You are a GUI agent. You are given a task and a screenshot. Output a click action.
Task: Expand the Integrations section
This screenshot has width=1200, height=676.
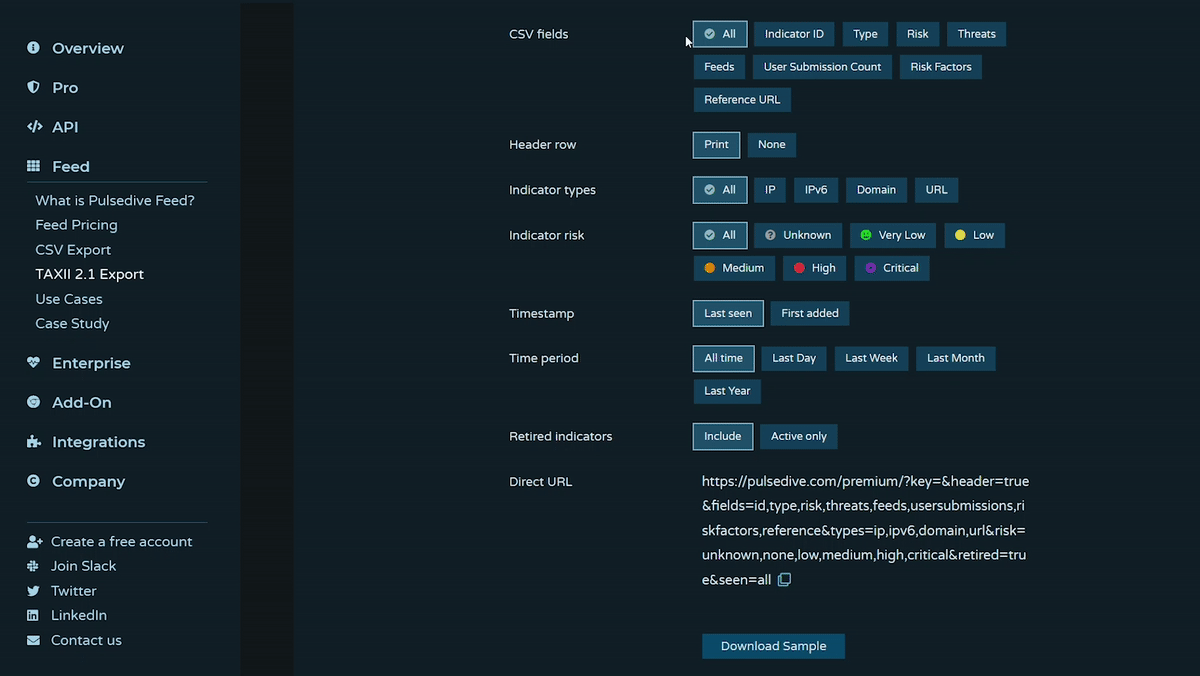click(97, 441)
